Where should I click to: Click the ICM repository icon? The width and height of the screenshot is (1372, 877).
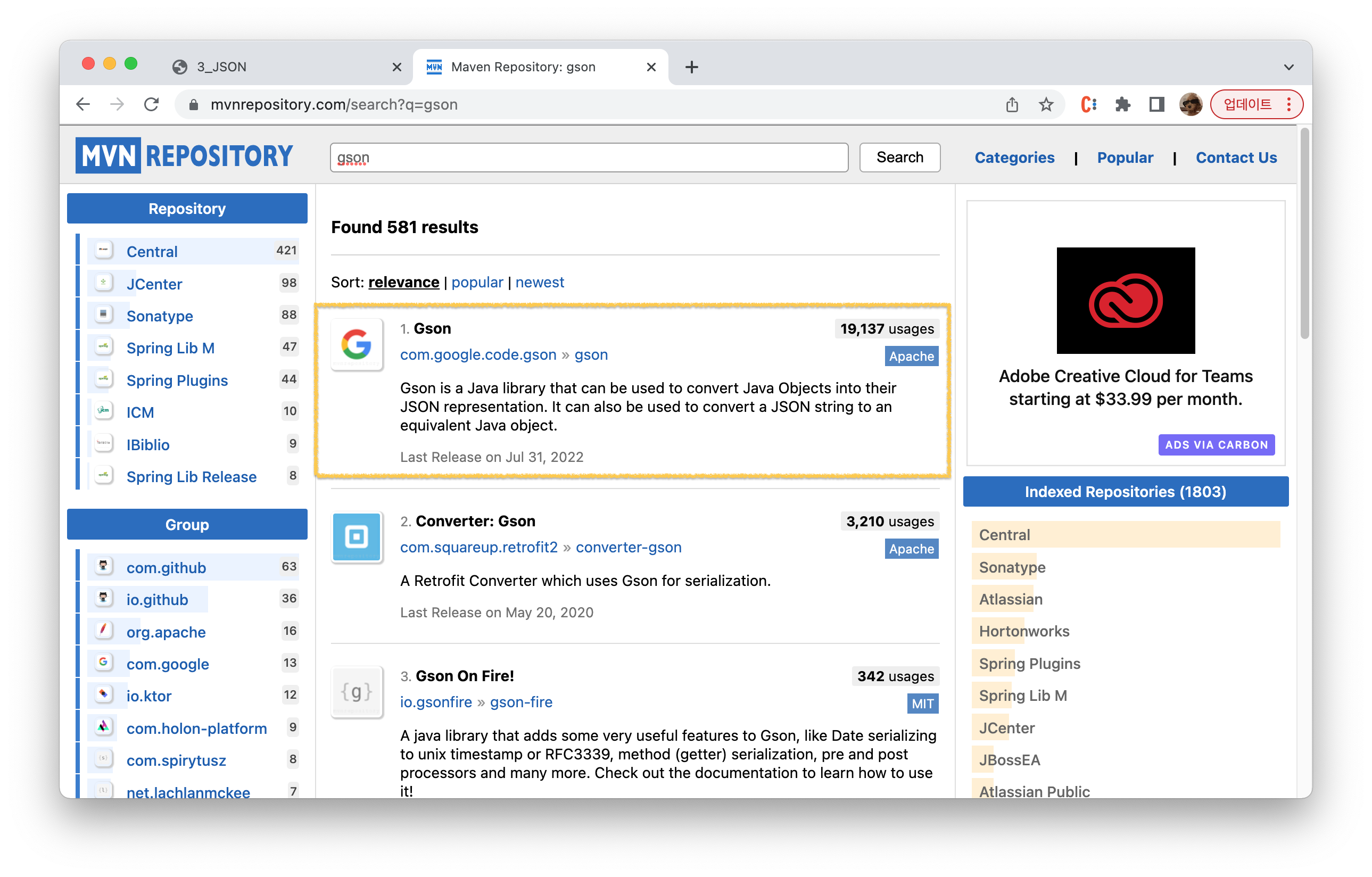103,411
